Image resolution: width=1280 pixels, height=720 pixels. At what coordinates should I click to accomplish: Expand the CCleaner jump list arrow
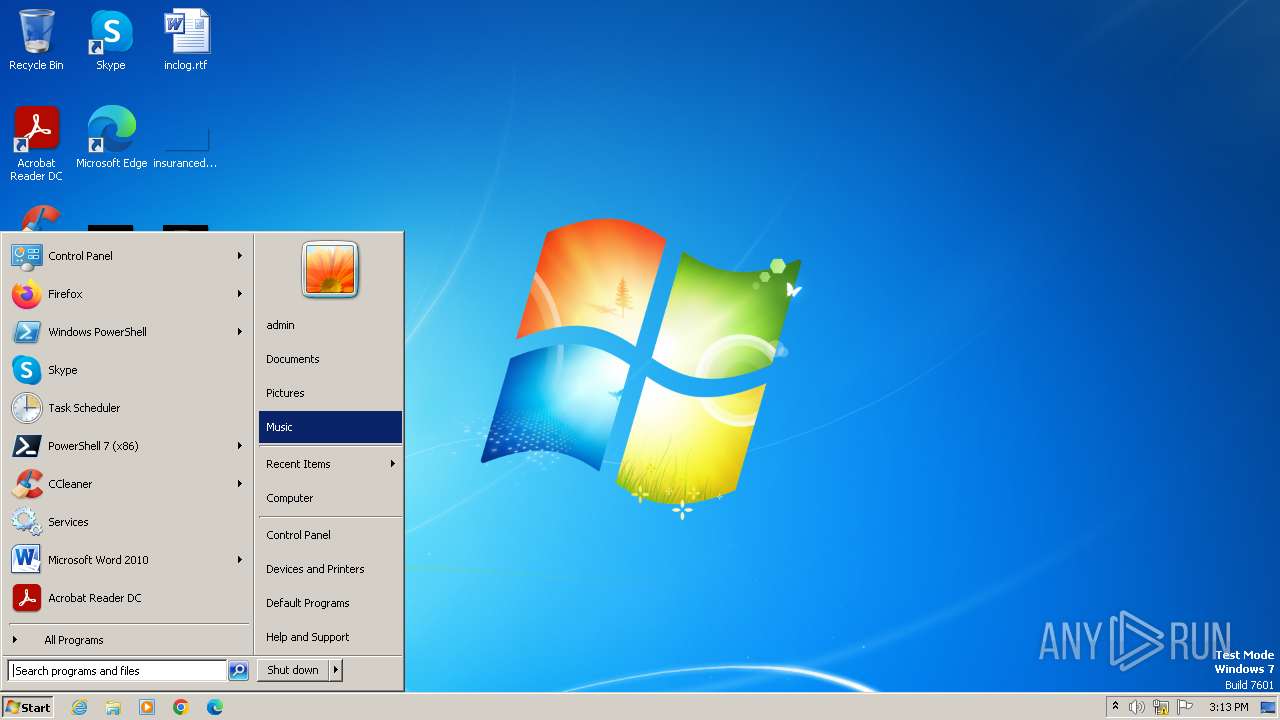(x=240, y=484)
